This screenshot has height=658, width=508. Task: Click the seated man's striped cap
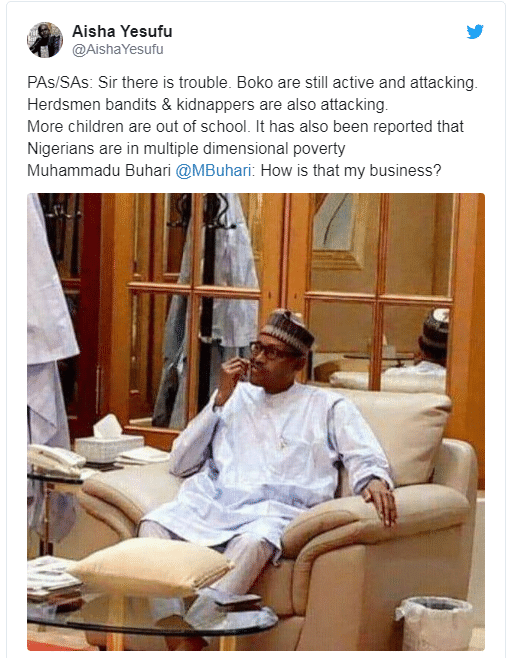tap(288, 329)
